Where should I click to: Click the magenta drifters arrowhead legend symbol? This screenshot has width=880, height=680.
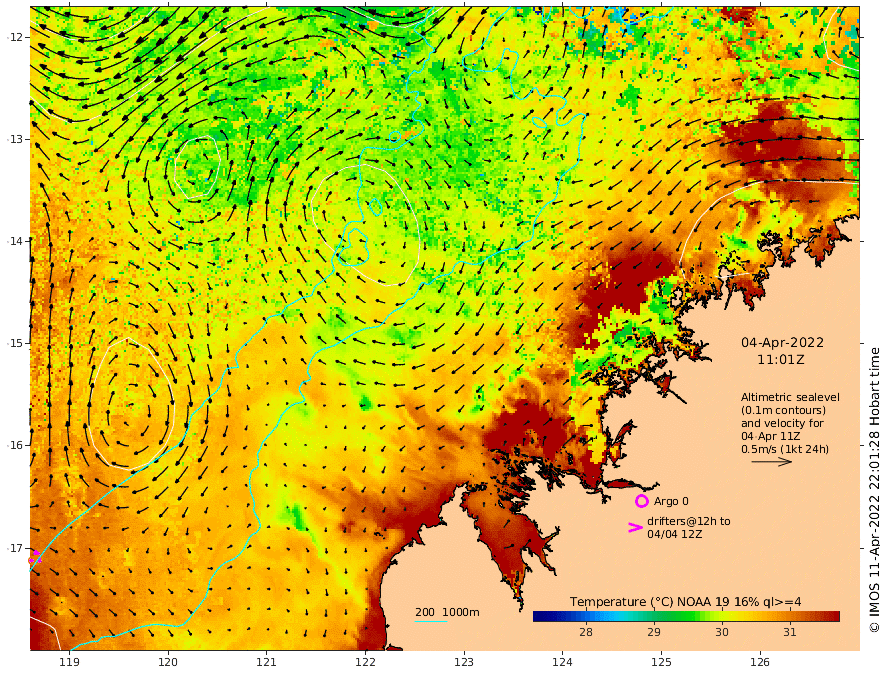coord(635,527)
